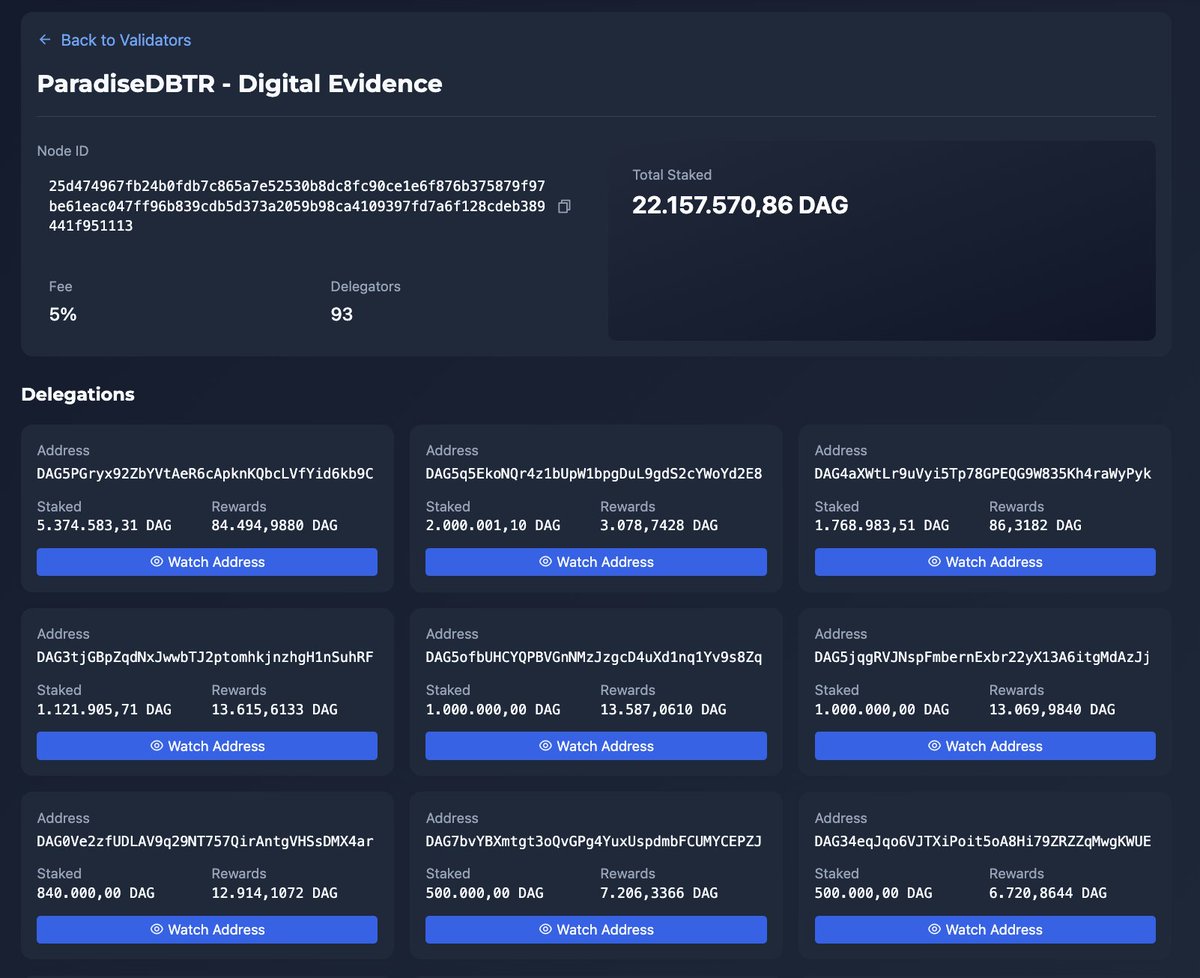Click staked amount 2.000.001,10 DAG
This screenshot has height=978, width=1200.
coord(493,525)
